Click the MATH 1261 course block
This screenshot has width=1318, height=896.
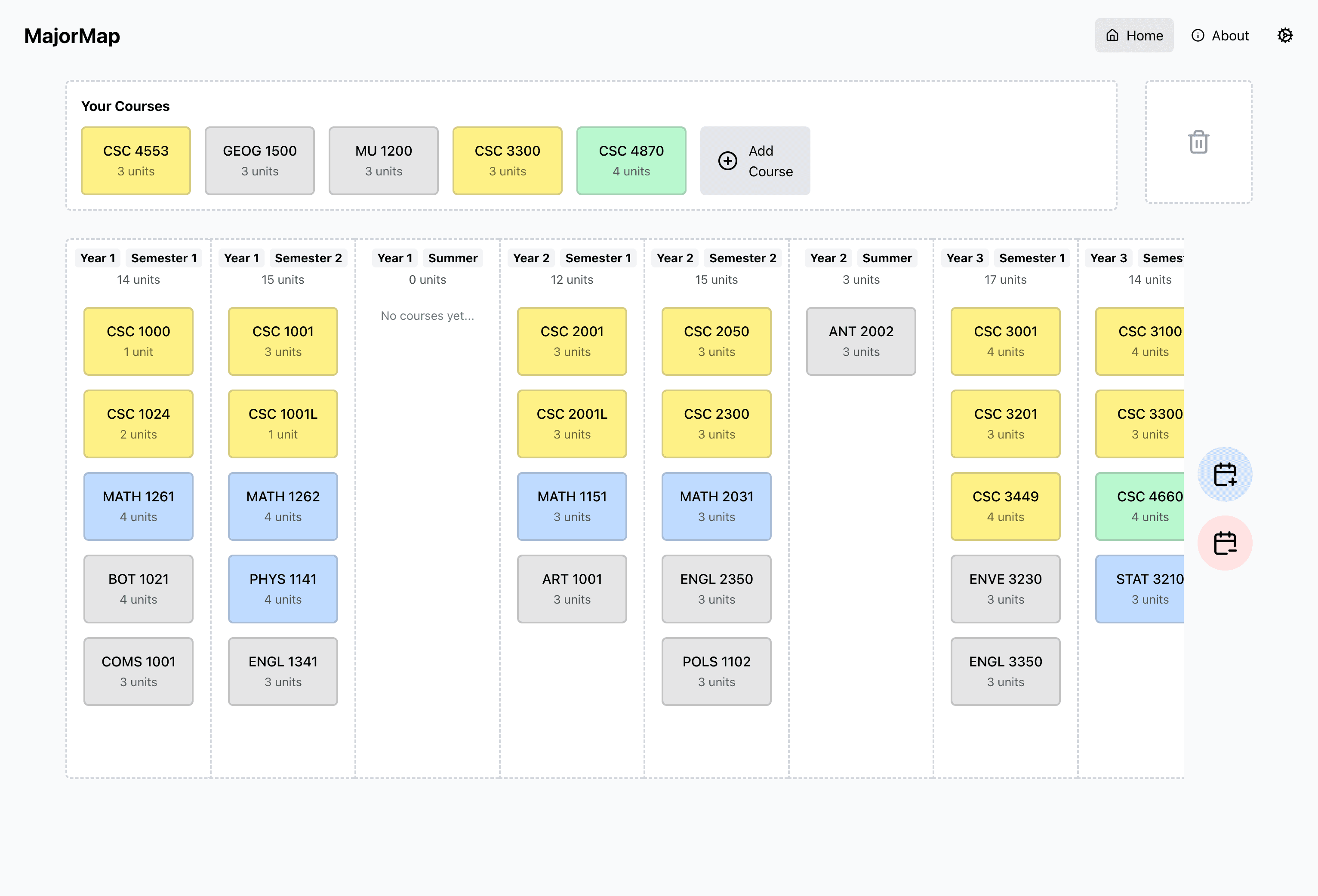click(x=139, y=506)
